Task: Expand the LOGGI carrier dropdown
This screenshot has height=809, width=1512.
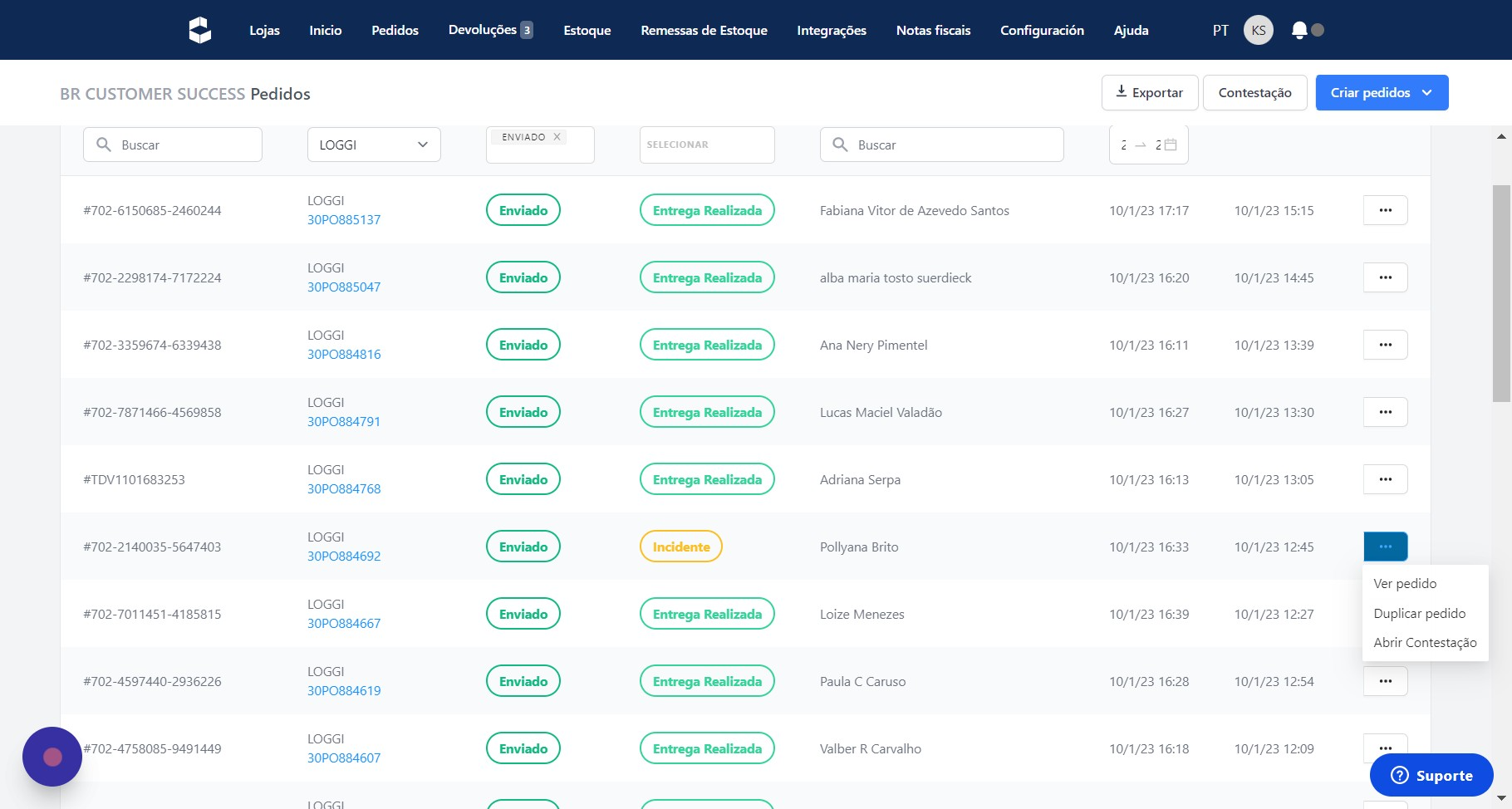Action: click(x=374, y=145)
